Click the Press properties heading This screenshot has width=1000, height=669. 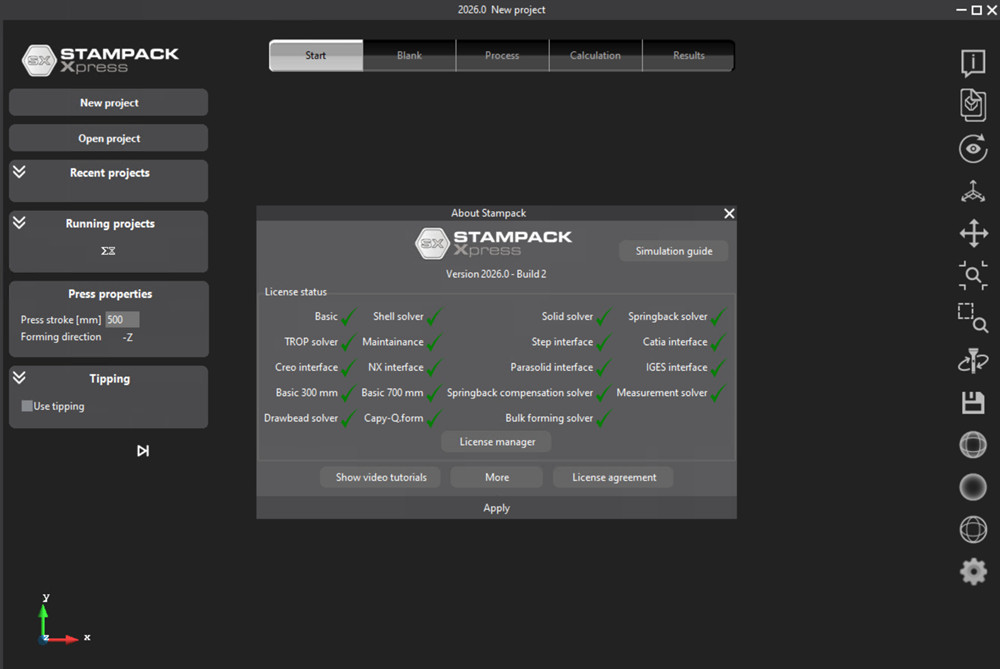point(110,294)
